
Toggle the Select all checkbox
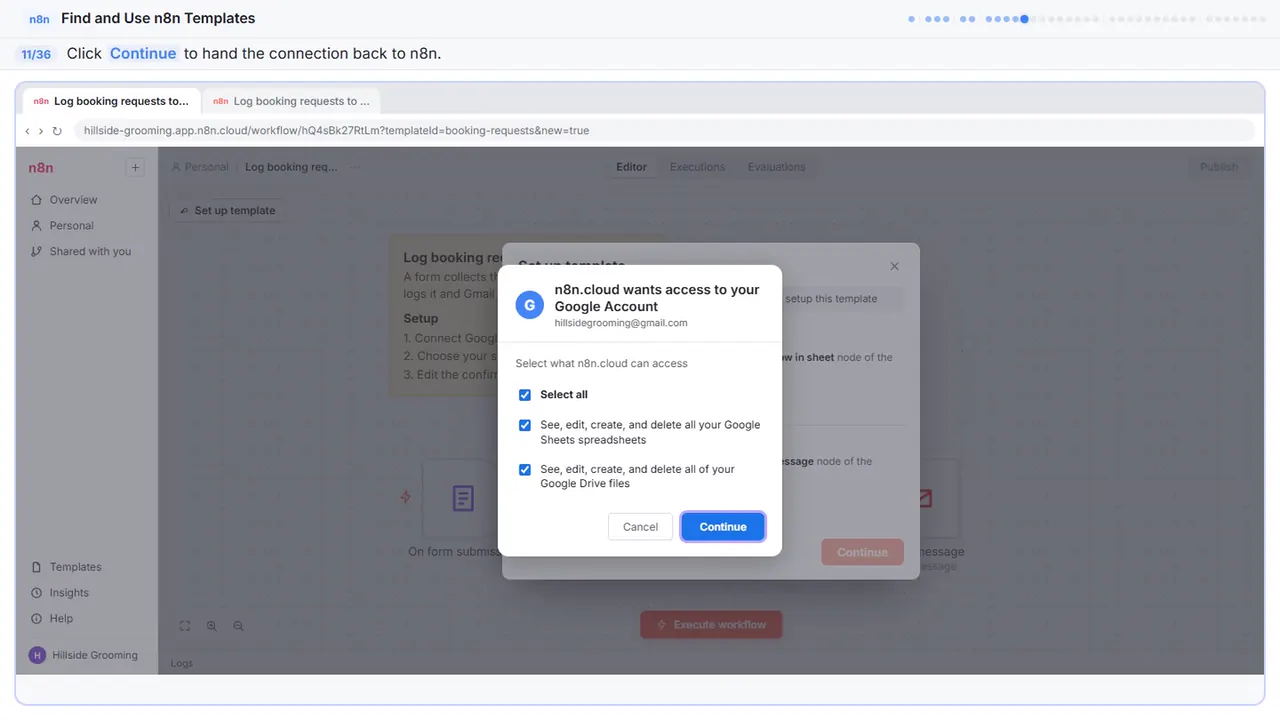click(525, 395)
